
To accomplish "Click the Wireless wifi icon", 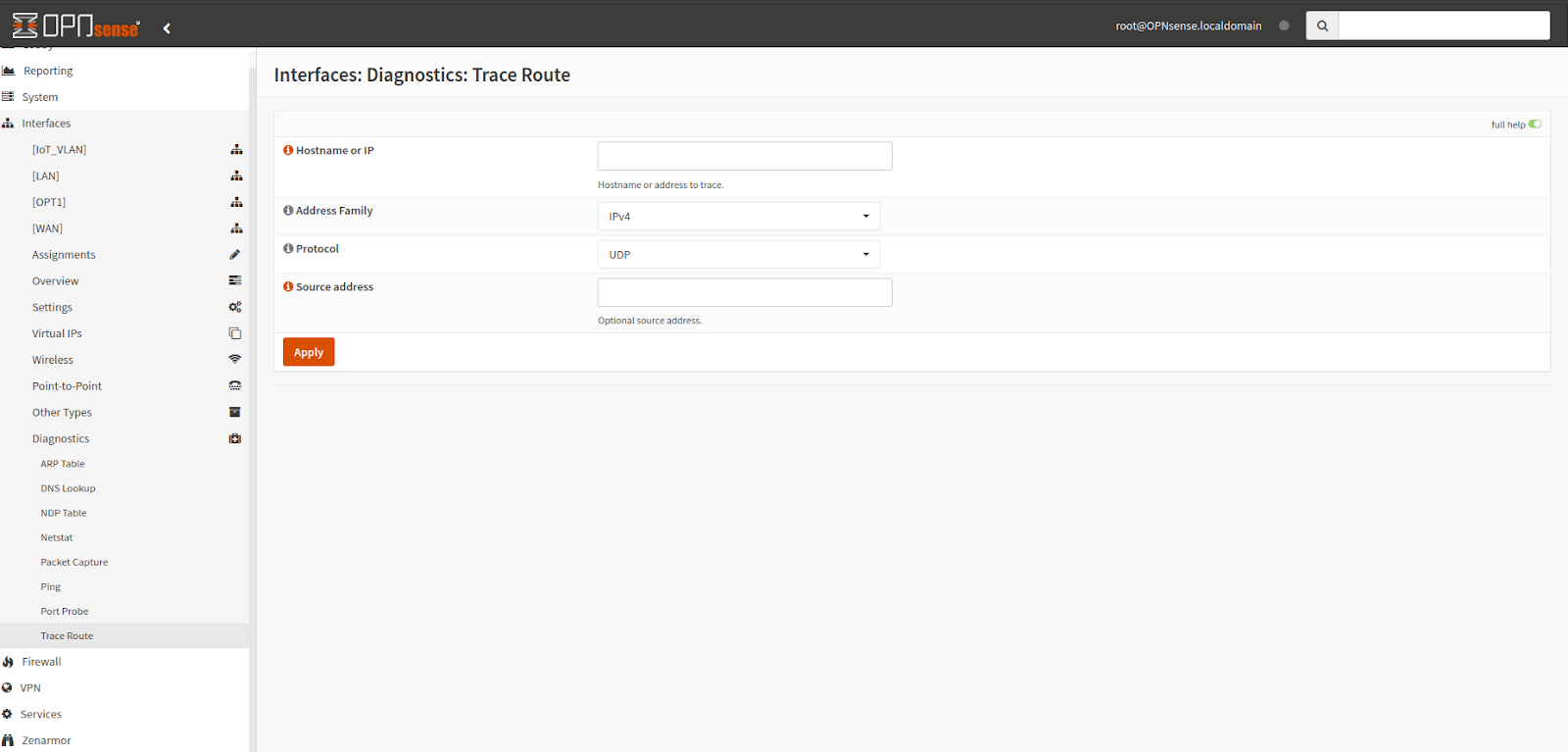I will point(235,360).
